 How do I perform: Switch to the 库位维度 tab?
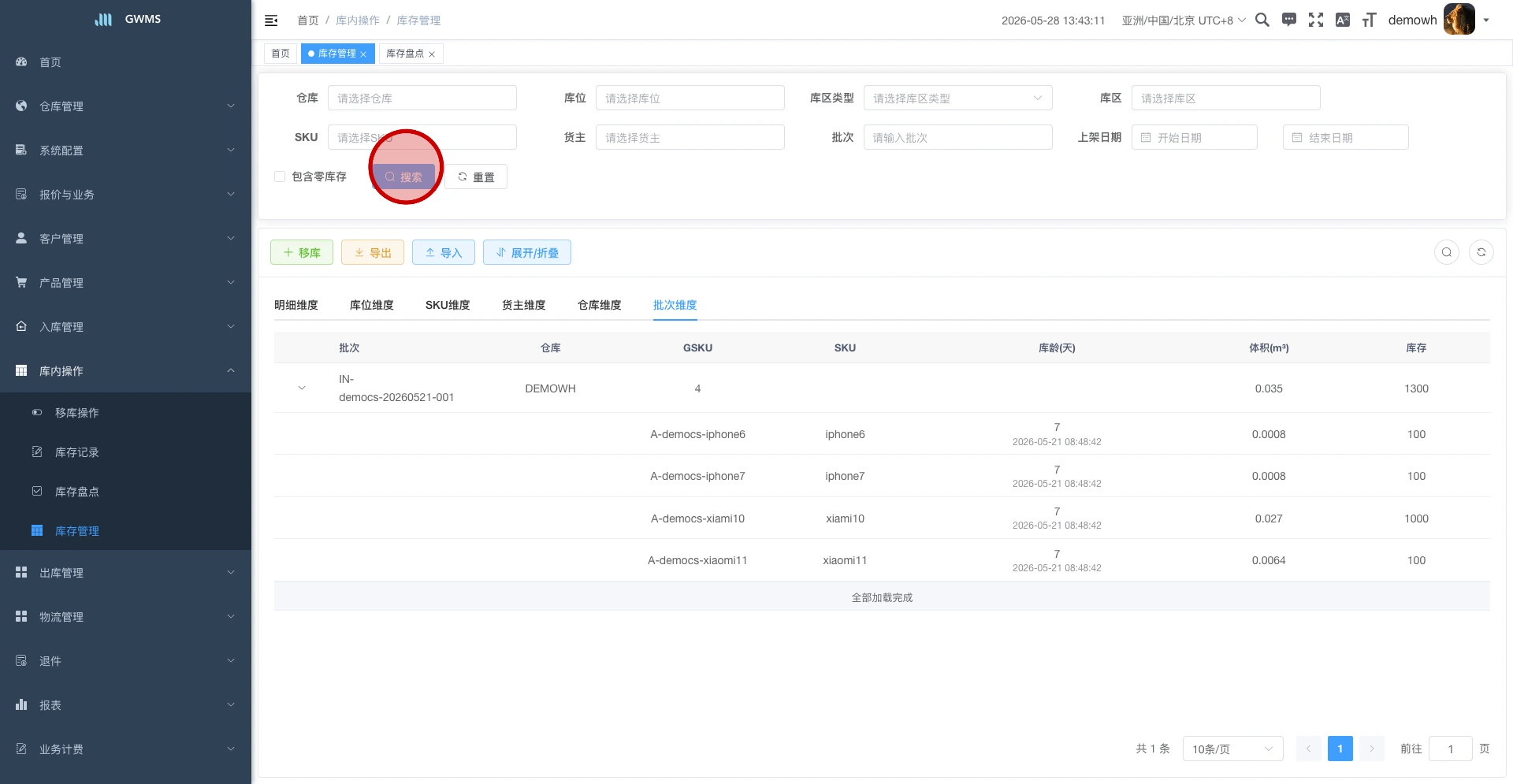coord(371,305)
